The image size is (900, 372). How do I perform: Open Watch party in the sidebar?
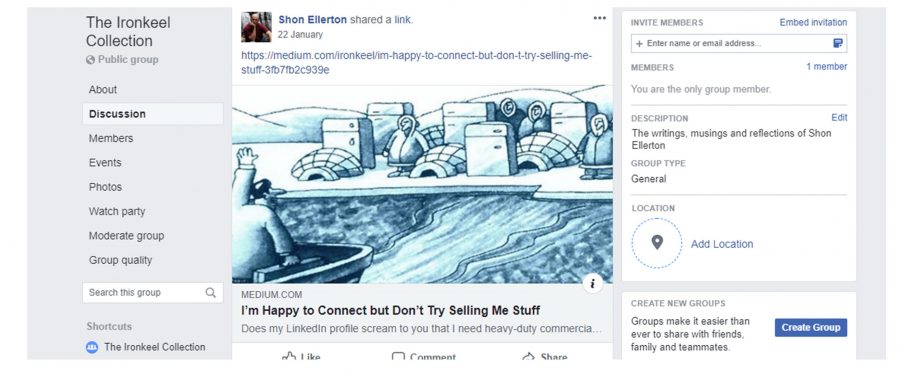coord(117,211)
